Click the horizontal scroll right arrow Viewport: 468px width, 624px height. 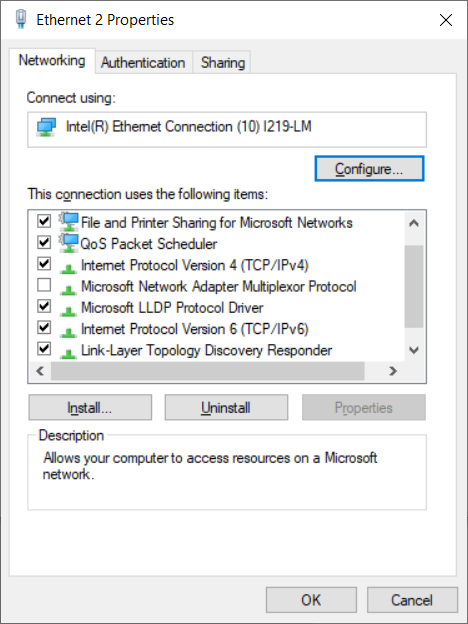coord(393,371)
